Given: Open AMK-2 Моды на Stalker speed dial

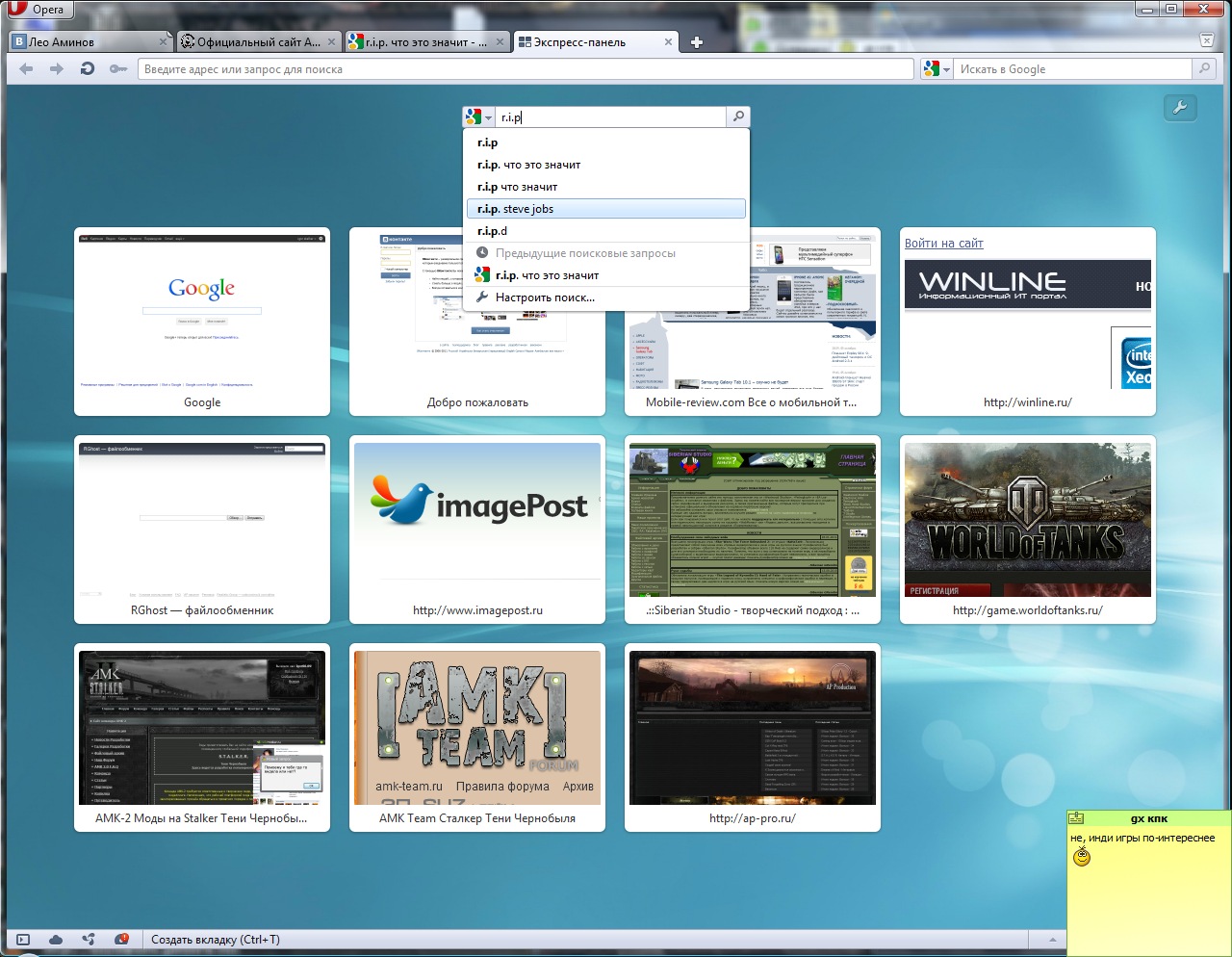Looking at the screenshot, I should (202, 737).
